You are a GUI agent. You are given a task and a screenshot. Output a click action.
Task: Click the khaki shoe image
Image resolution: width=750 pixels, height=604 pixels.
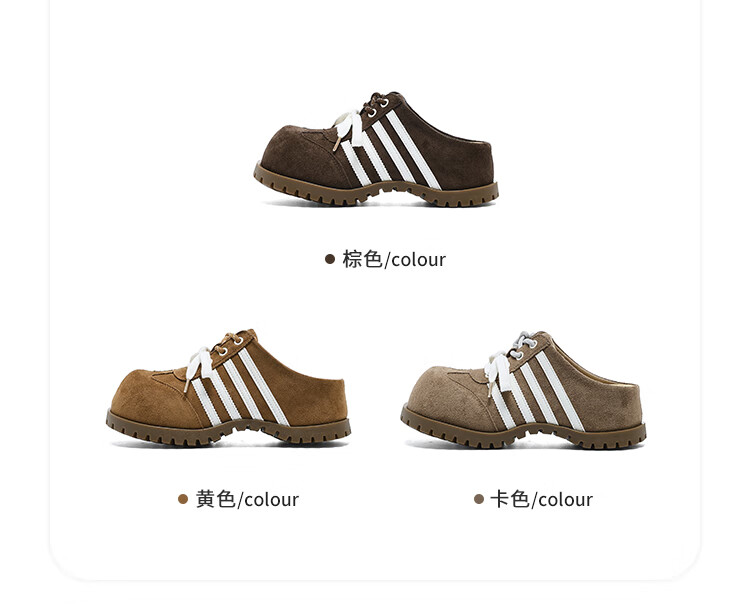523,389
